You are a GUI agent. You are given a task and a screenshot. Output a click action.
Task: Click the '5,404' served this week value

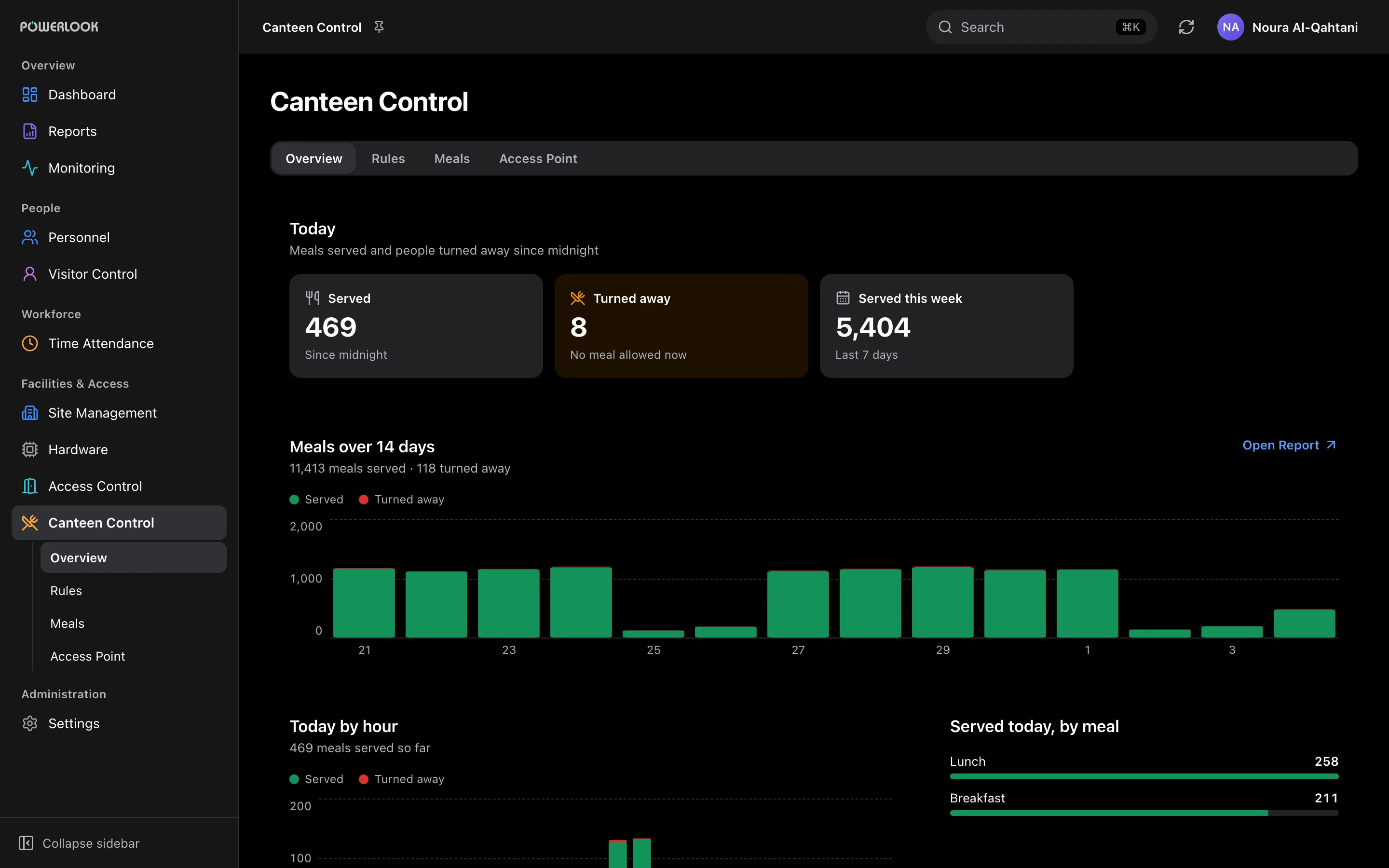[873, 328]
